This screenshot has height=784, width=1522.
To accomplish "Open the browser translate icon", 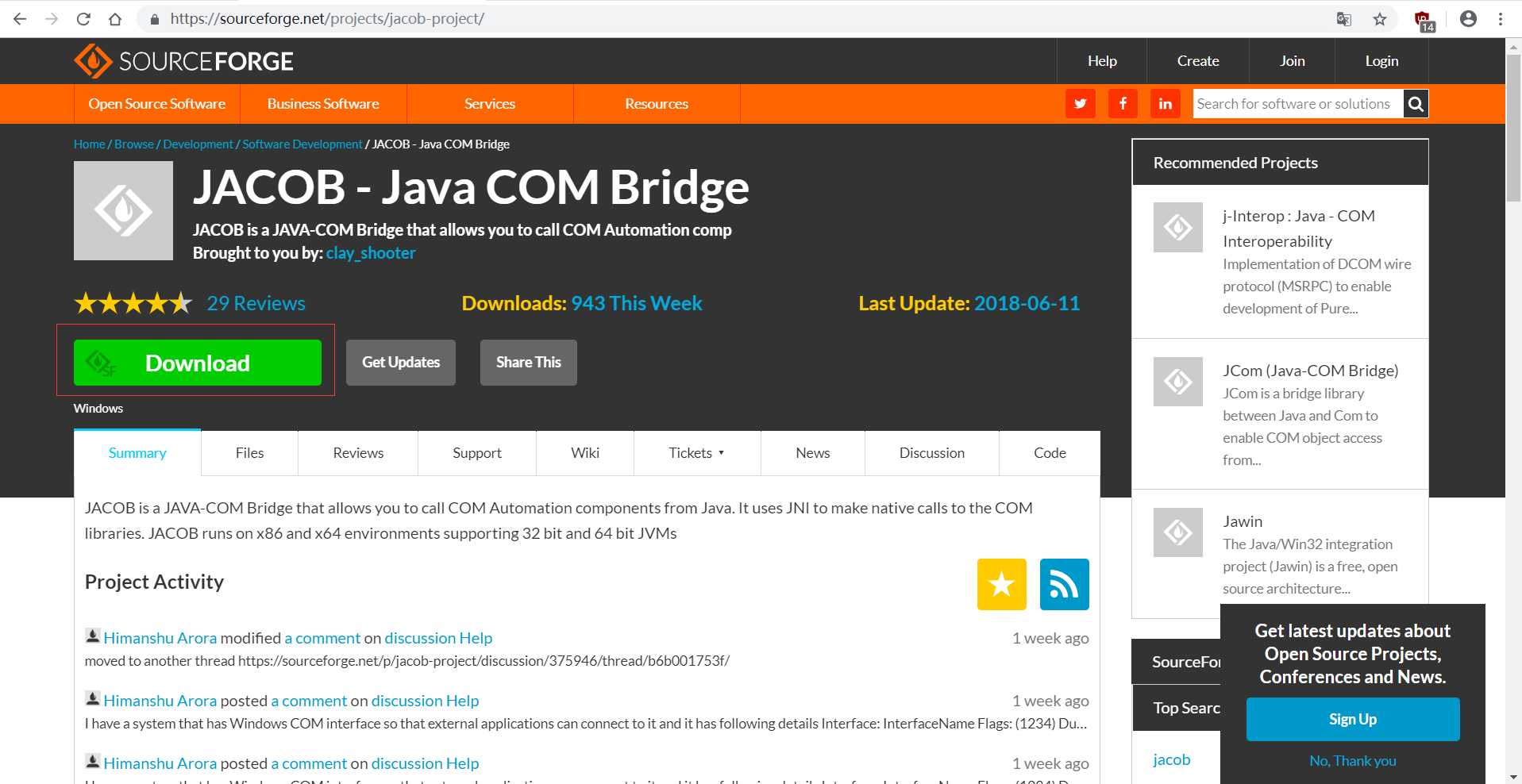I will click(x=1343, y=19).
